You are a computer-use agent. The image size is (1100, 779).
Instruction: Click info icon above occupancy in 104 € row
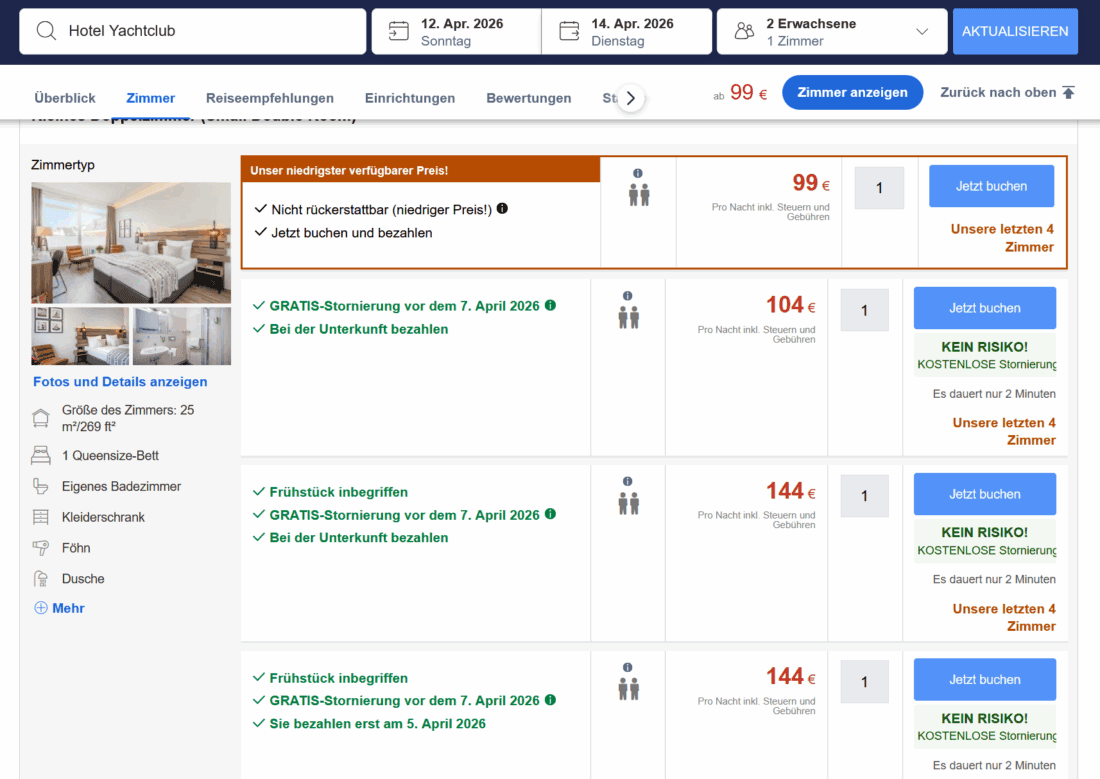coord(627,296)
